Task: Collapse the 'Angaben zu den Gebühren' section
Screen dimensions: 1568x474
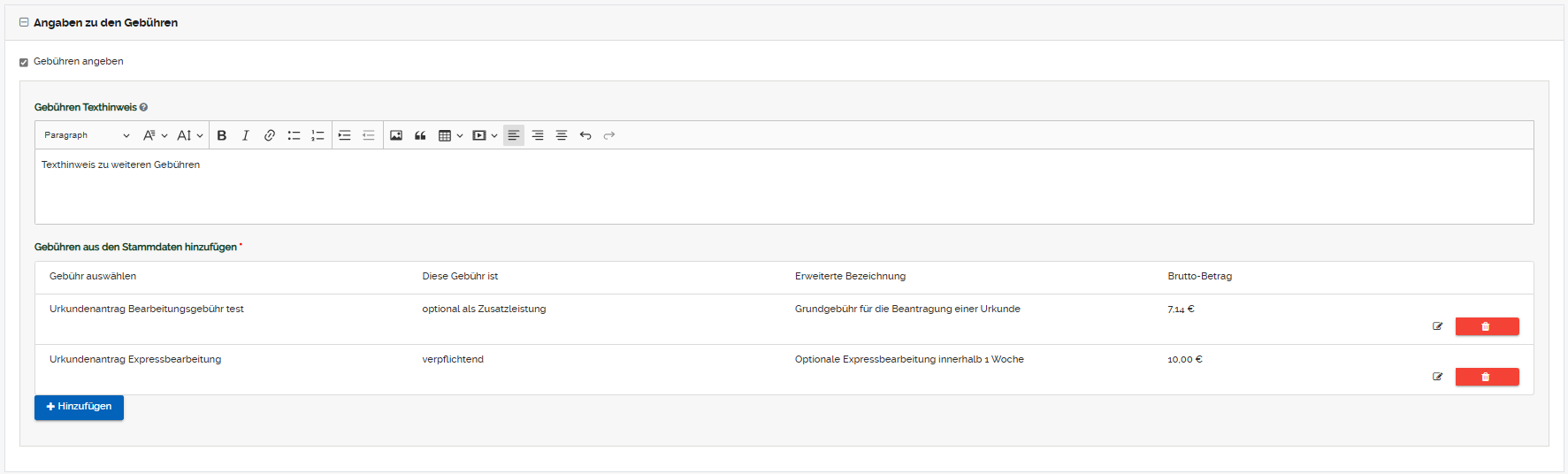Action: coord(24,23)
